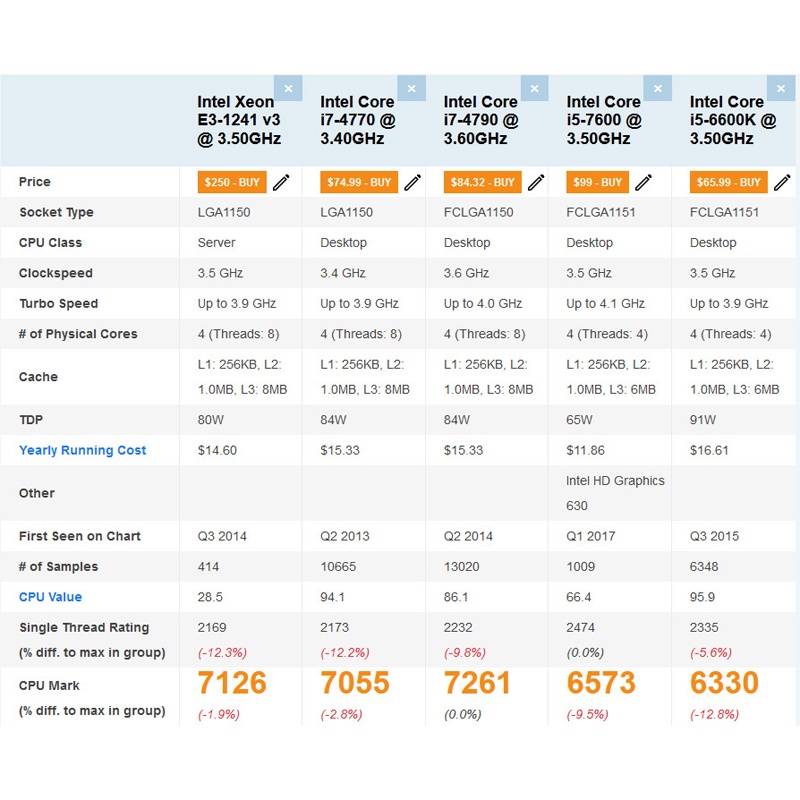The width and height of the screenshot is (800, 800).
Task: Click the Clockspeed row label
Action: pos(56,273)
